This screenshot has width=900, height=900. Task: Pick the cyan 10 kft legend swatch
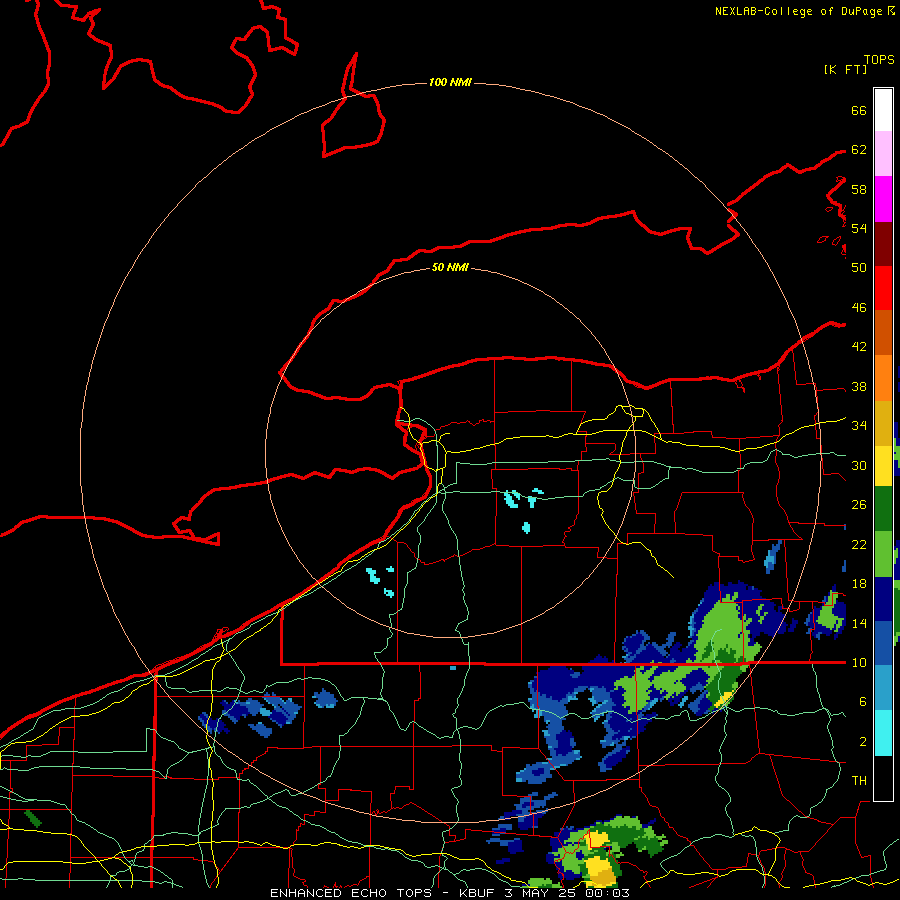(883, 733)
